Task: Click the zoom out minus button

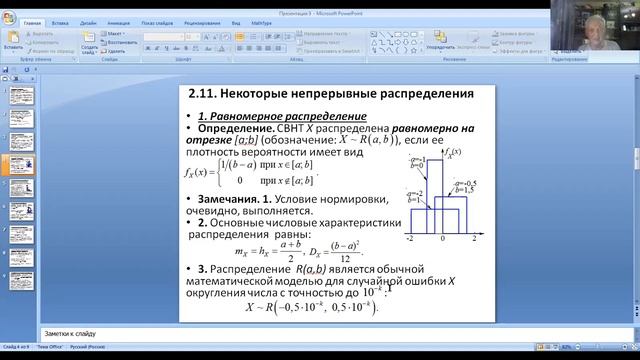Action: click(578, 347)
